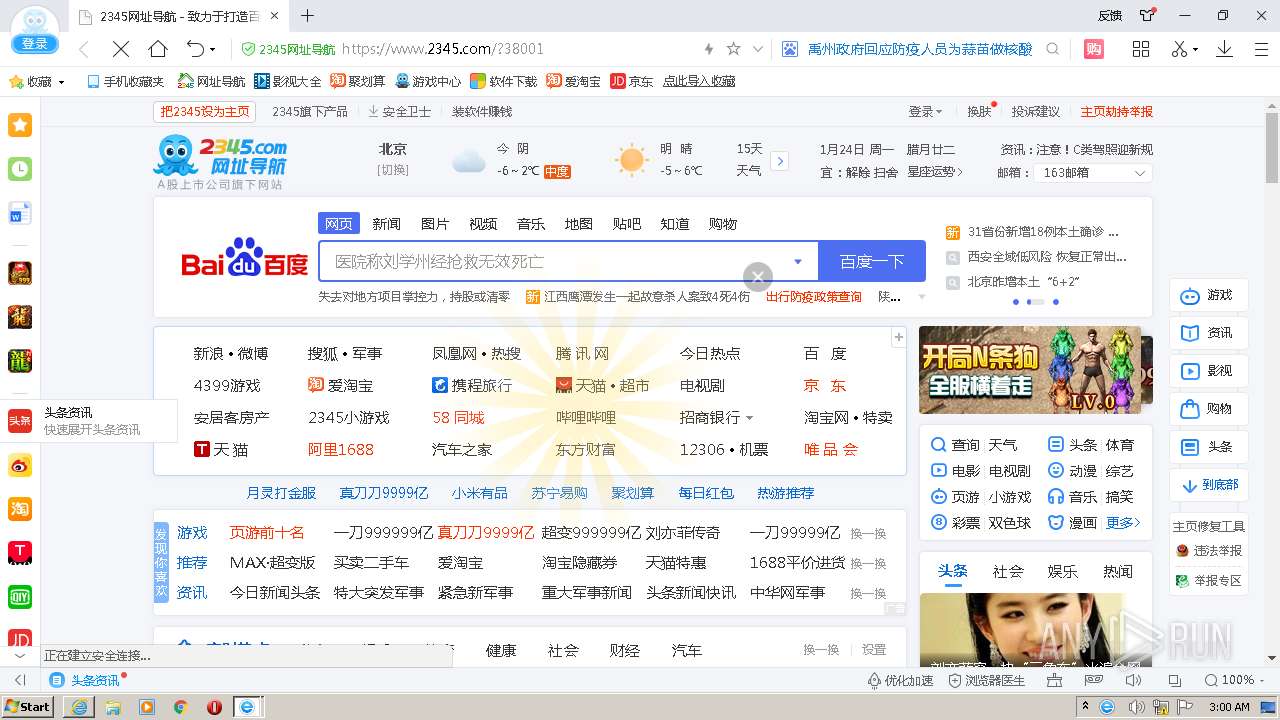Screen dimensions: 1280x720
Task: Open the 12306 link
Action: [702, 449]
